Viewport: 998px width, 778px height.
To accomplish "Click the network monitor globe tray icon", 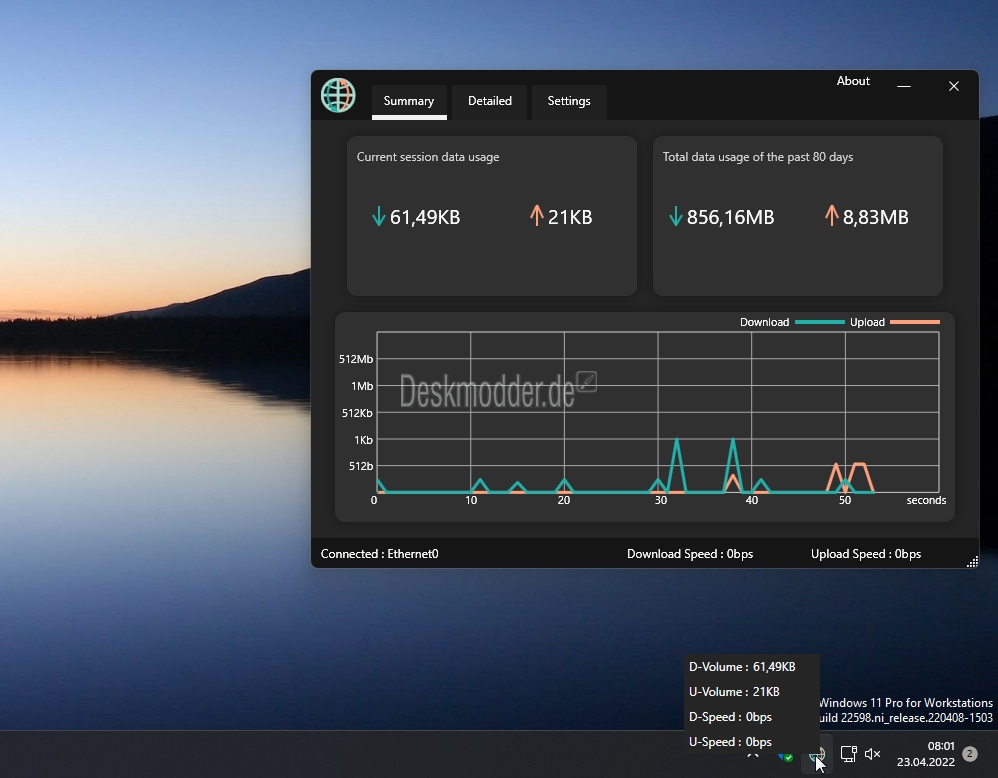I will pyautogui.click(x=817, y=756).
